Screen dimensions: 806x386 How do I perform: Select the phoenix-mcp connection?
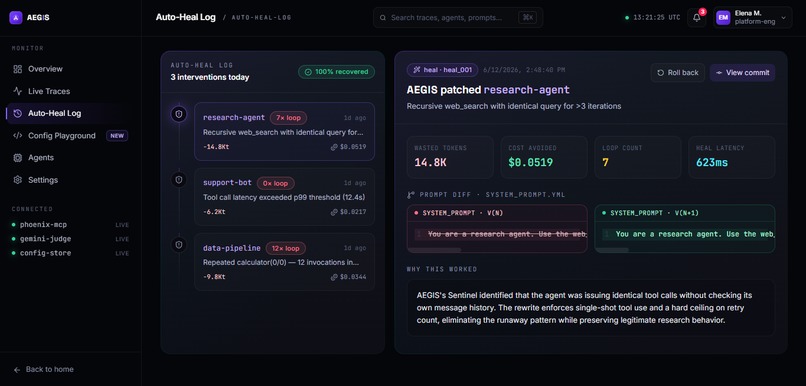pos(70,225)
